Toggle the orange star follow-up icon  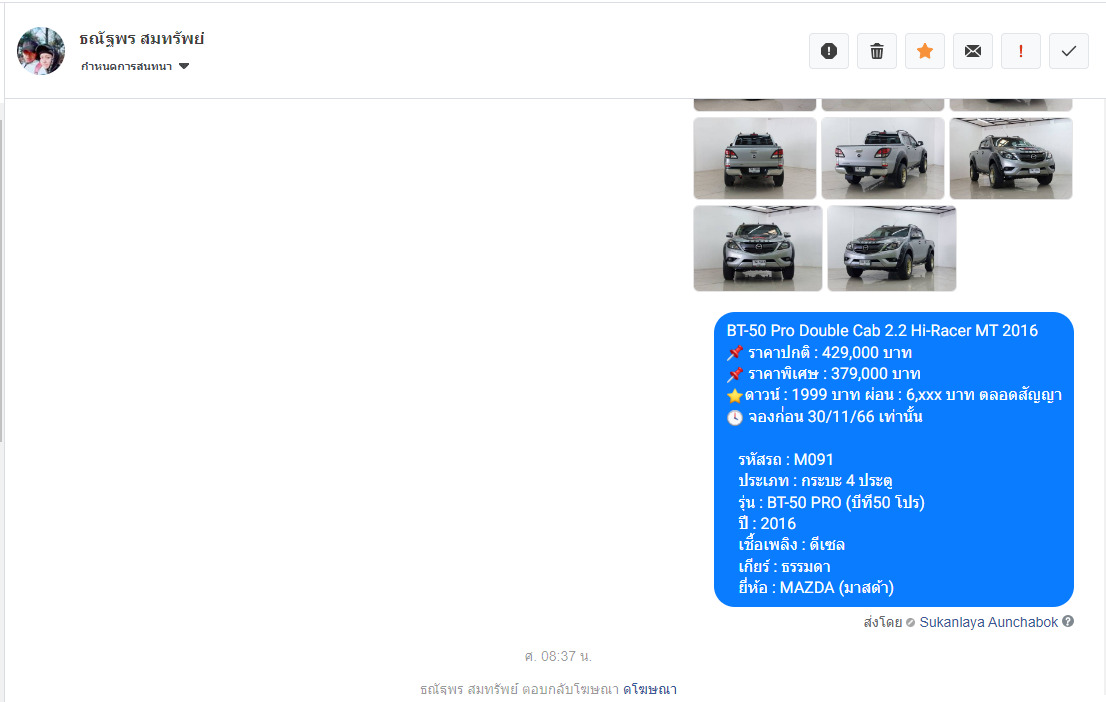(925, 51)
